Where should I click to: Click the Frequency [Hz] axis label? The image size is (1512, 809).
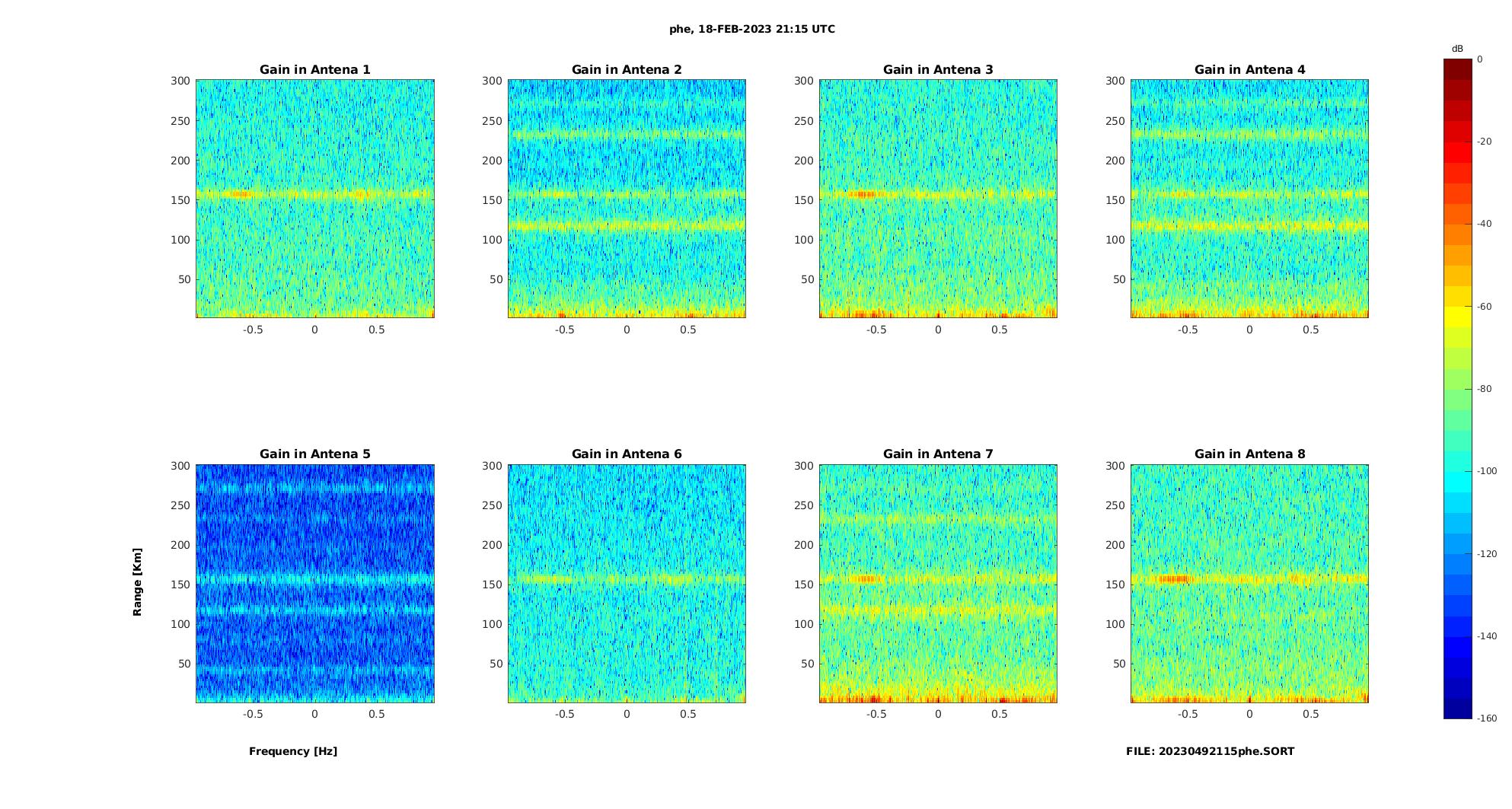(x=293, y=751)
